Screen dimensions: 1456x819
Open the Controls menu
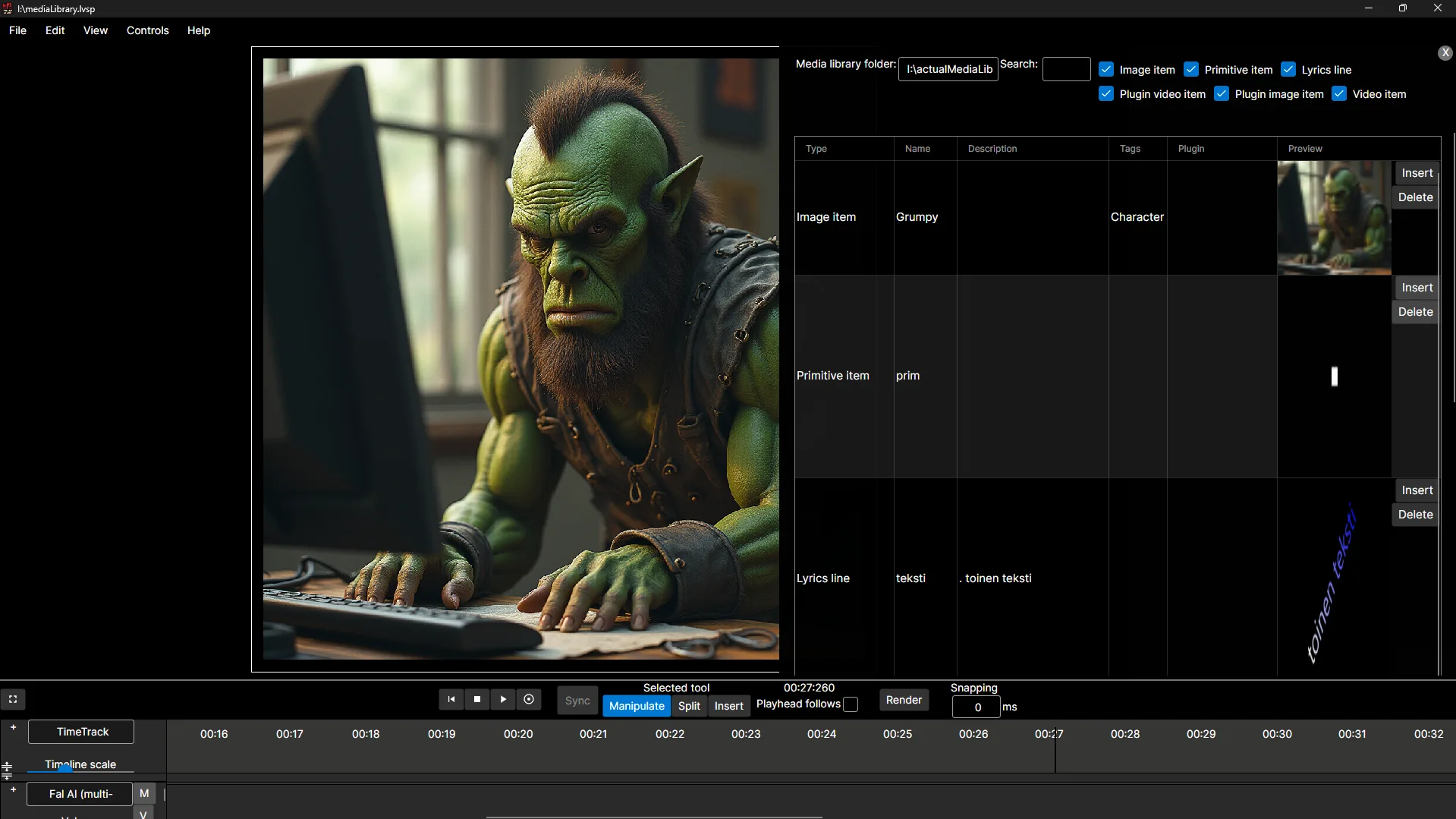point(147,30)
